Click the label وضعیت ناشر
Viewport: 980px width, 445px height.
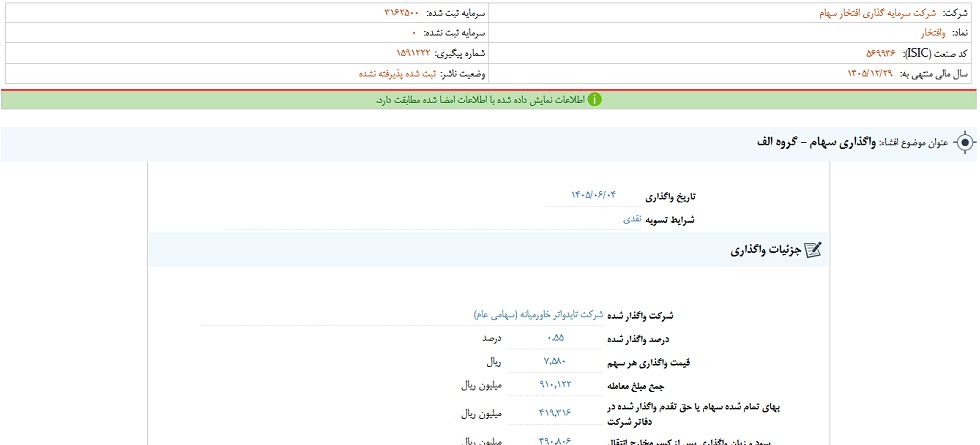[x=462, y=74]
